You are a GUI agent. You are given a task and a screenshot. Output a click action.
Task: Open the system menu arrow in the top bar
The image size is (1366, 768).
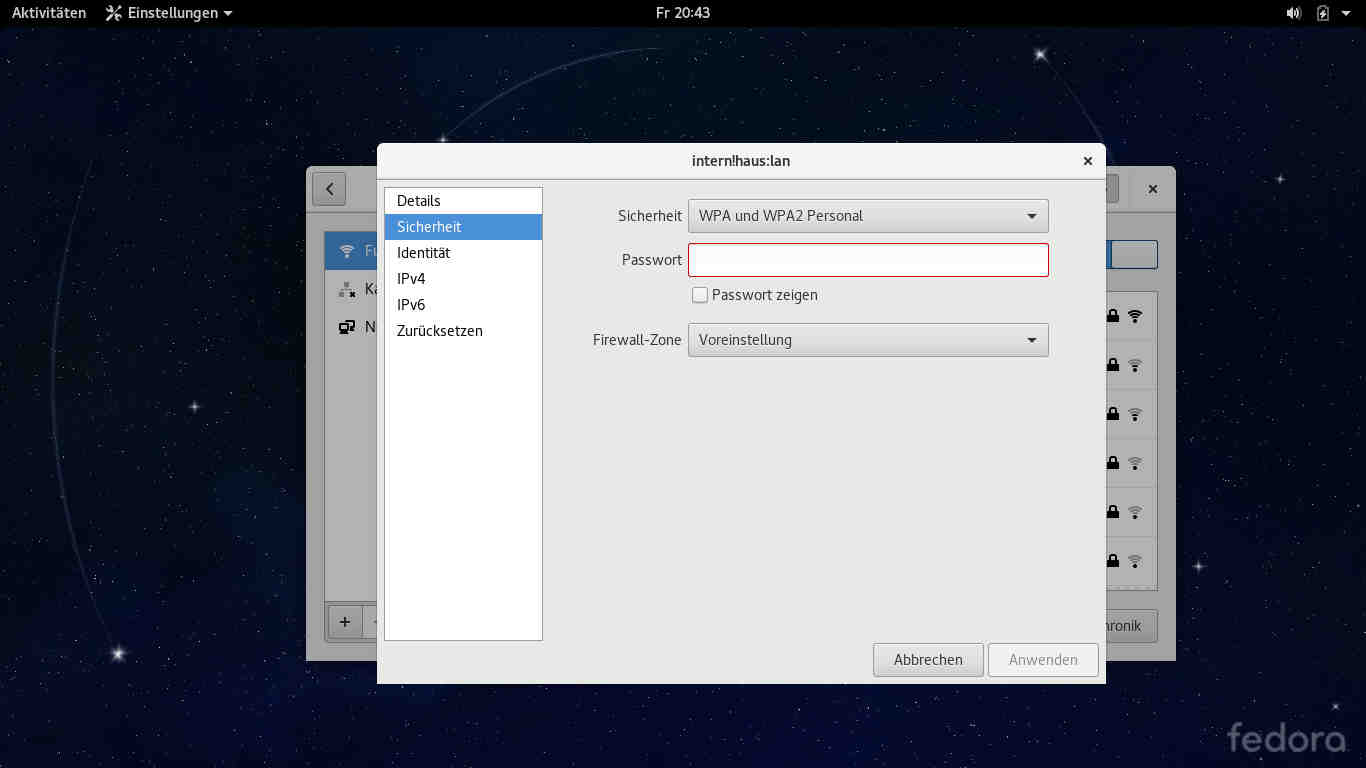click(1345, 13)
